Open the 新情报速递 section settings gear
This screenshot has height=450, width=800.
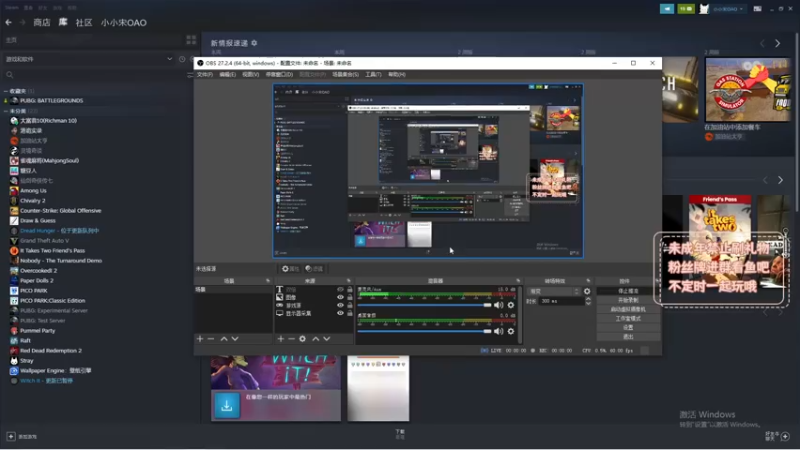254,43
